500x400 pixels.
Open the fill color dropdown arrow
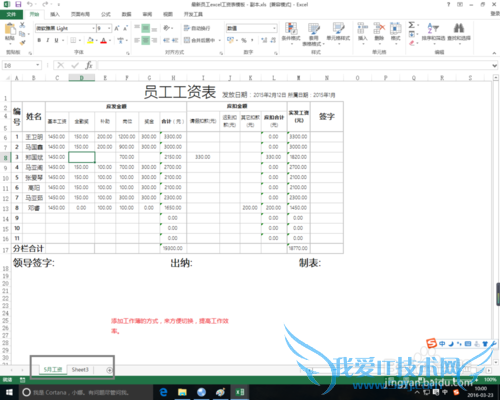(96, 41)
